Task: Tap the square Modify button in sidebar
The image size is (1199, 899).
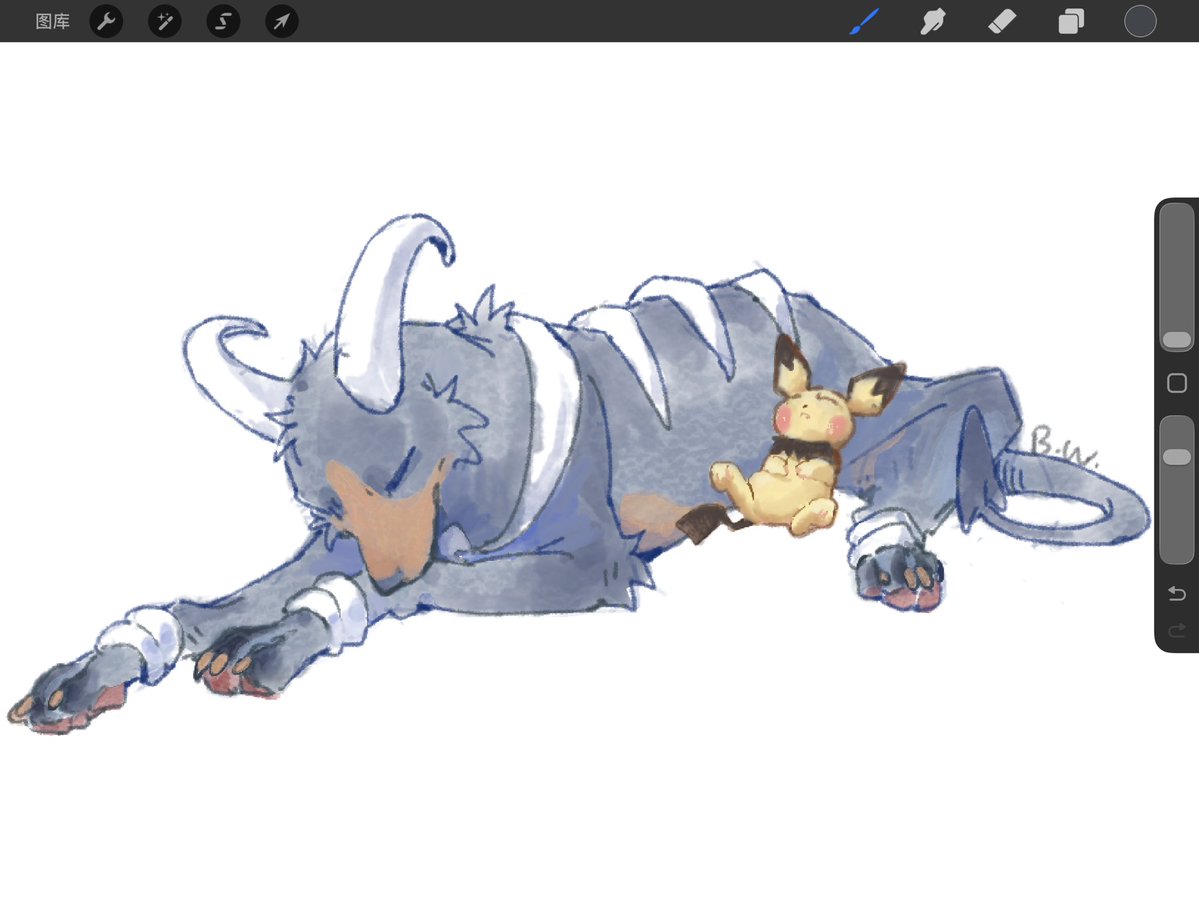Action: [1177, 383]
